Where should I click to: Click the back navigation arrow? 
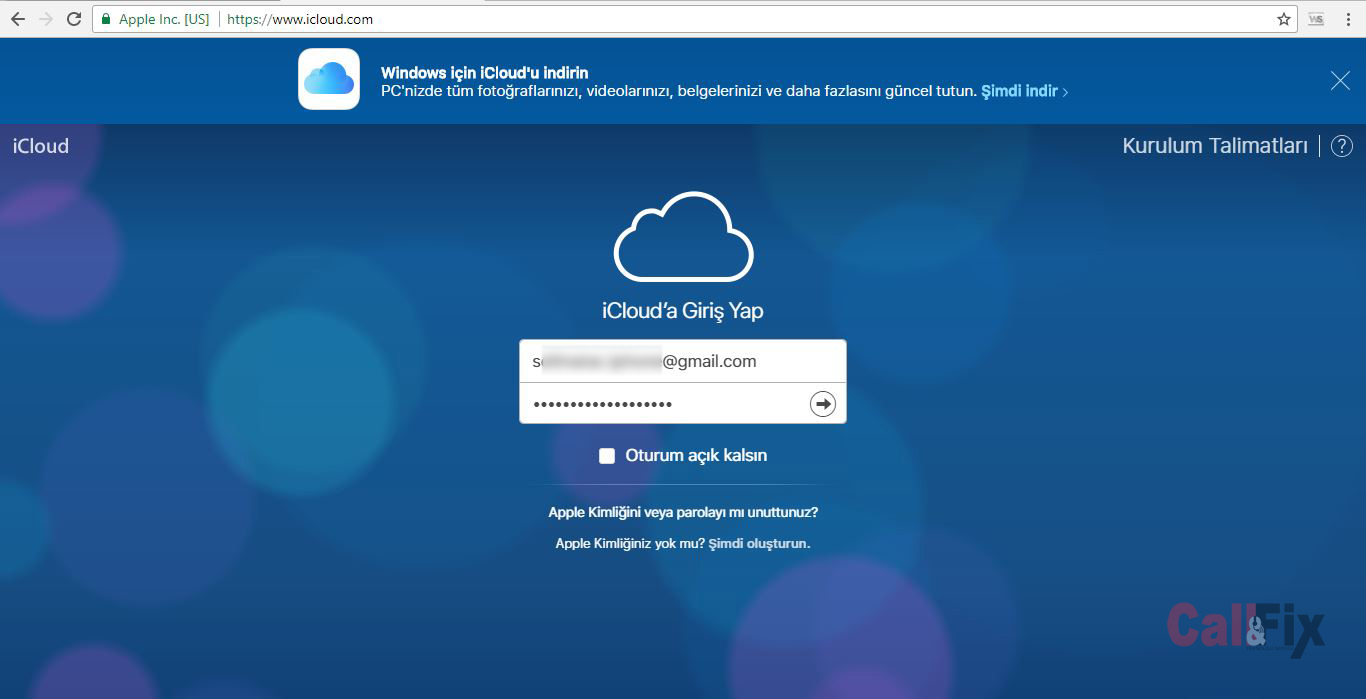point(17,18)
